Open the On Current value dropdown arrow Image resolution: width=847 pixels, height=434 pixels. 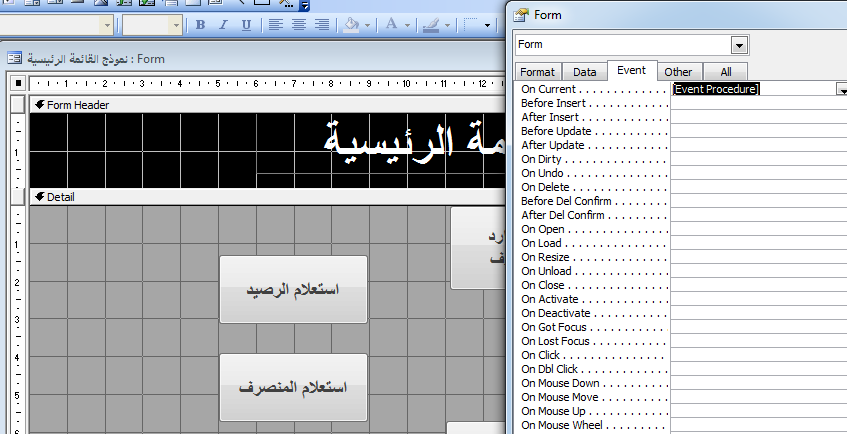841,90
